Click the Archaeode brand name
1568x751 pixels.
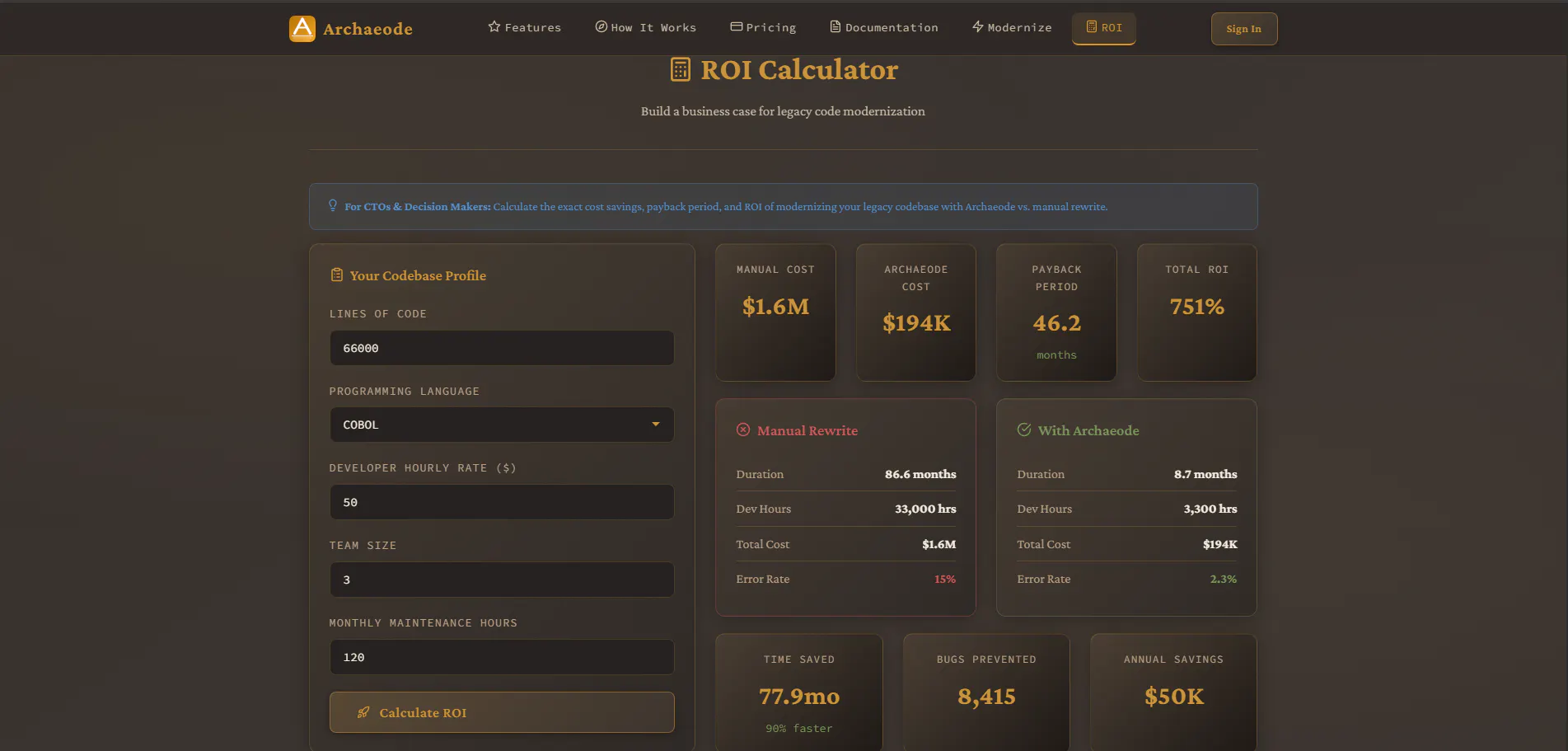367,29
